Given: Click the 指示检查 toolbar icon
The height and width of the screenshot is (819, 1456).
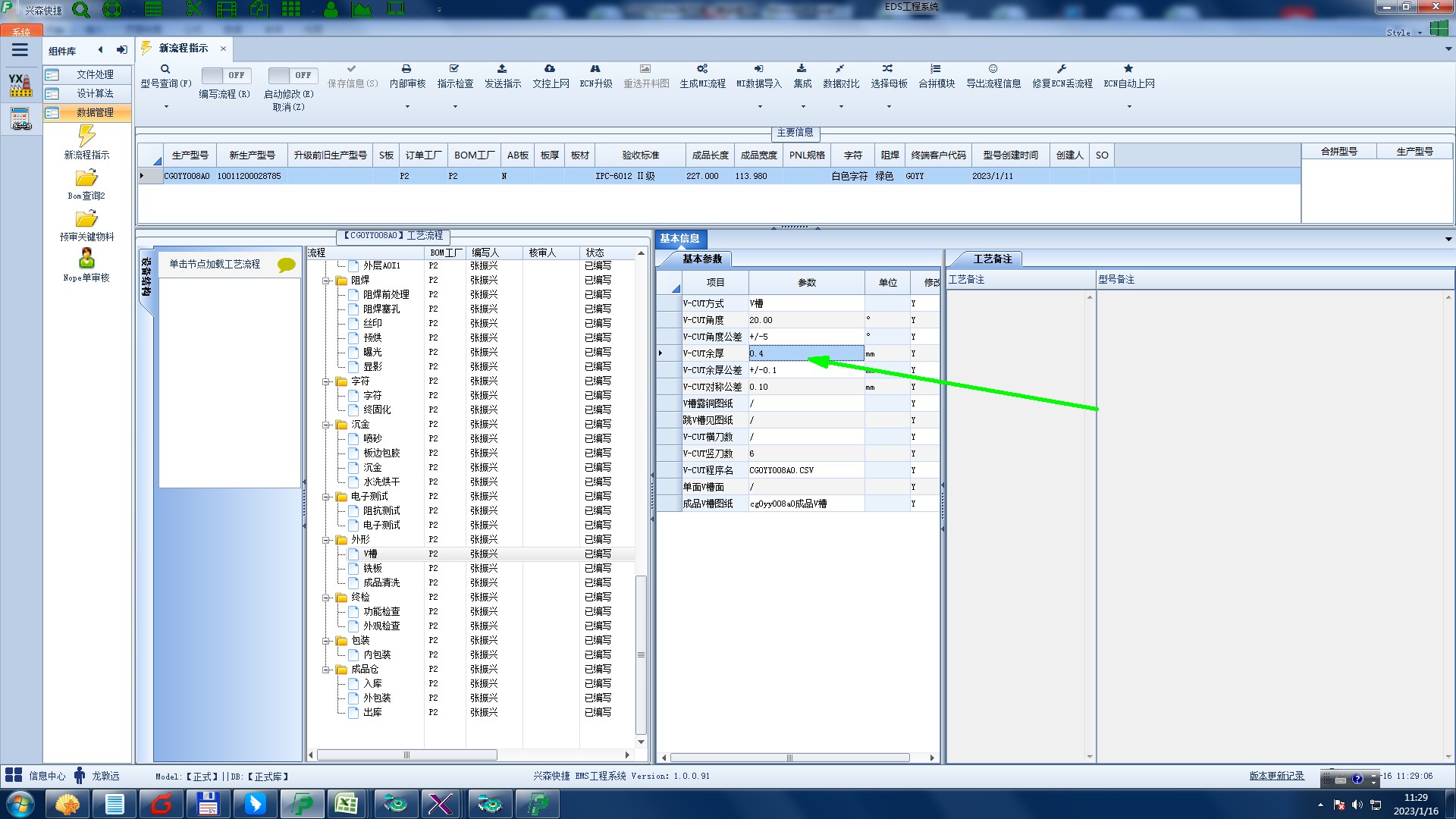Looking at the screenshot, I should (454, 69).
